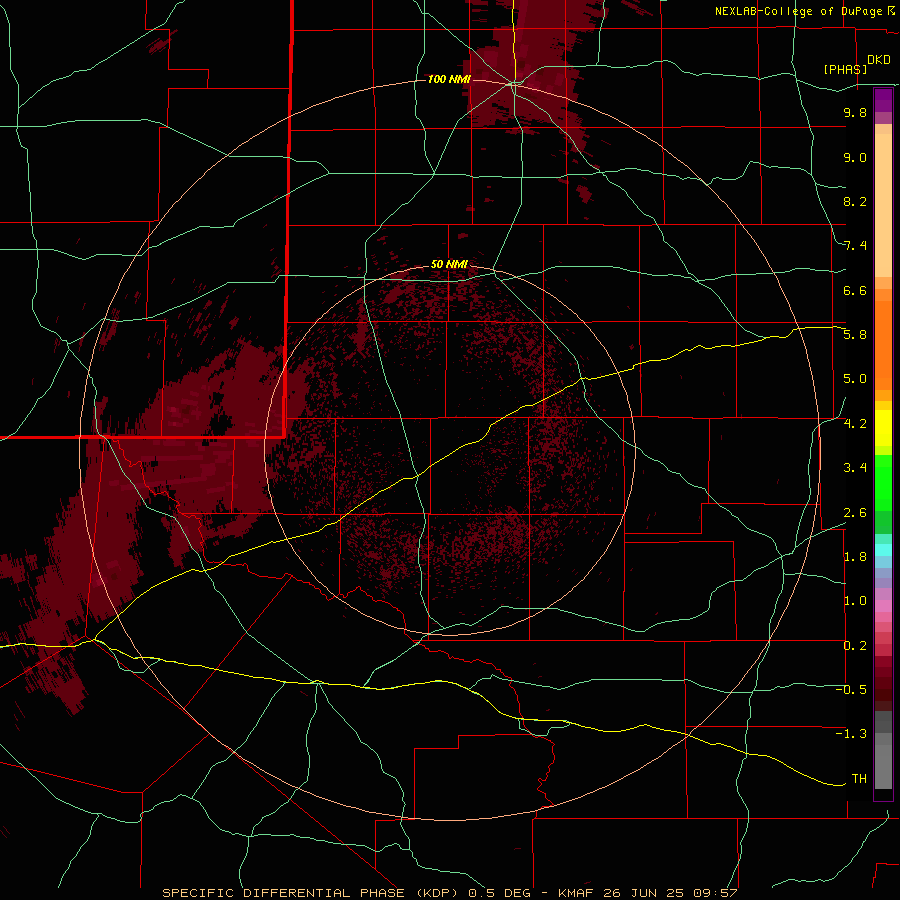900x900 pixels.
Task: Click the NEXLAB-College of DuPage credit text
Action: (801, 11)
